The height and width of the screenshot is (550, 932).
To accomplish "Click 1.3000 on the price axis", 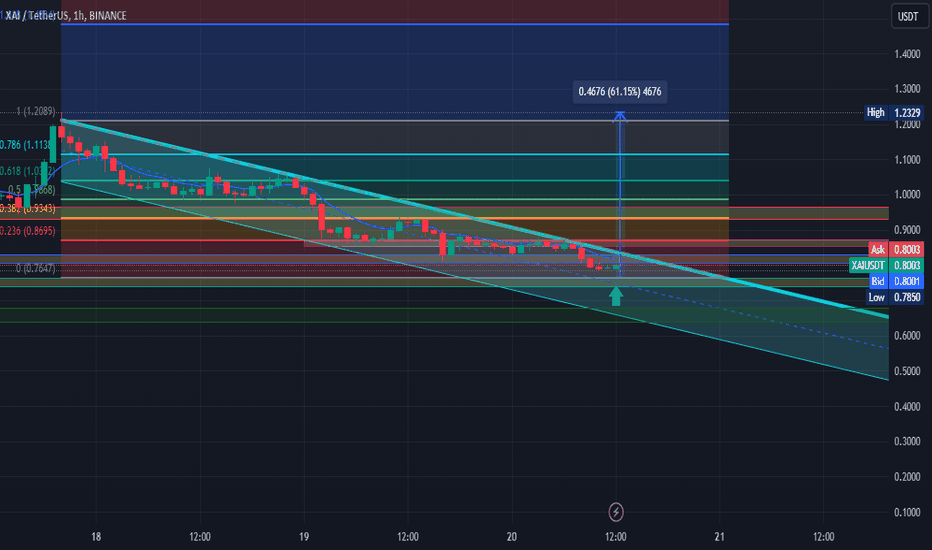I will (x=907, y=89).
